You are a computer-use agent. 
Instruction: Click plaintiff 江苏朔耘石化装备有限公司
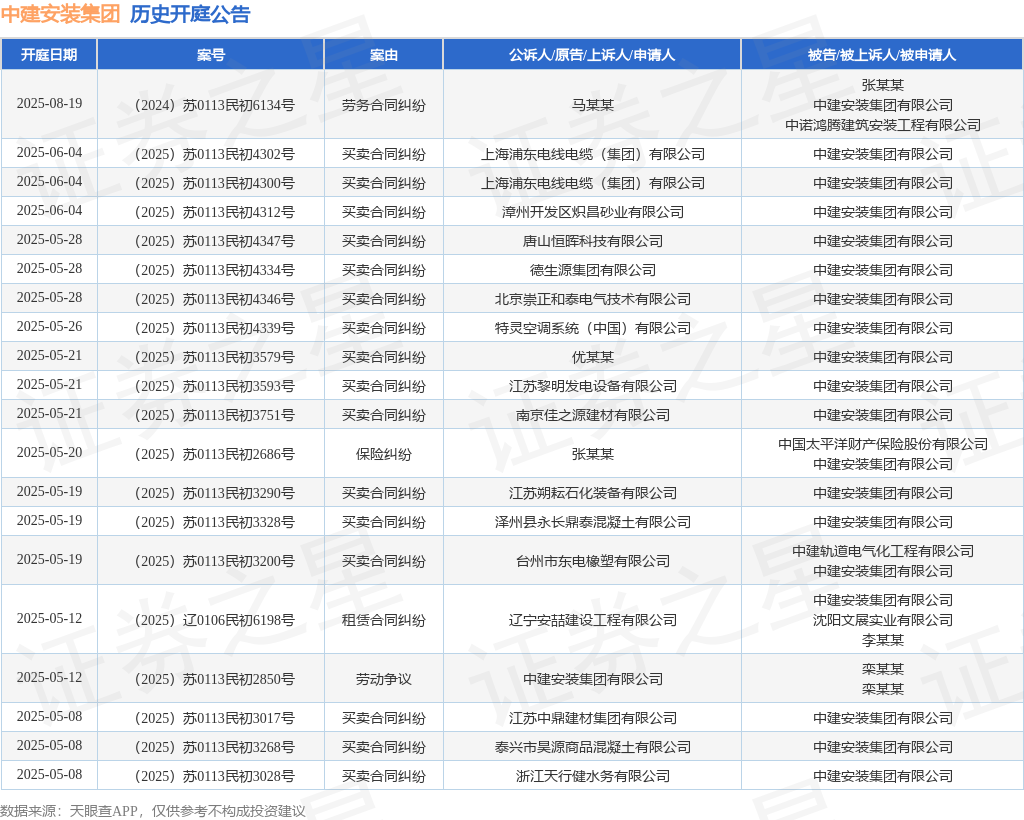click(592, 493)
